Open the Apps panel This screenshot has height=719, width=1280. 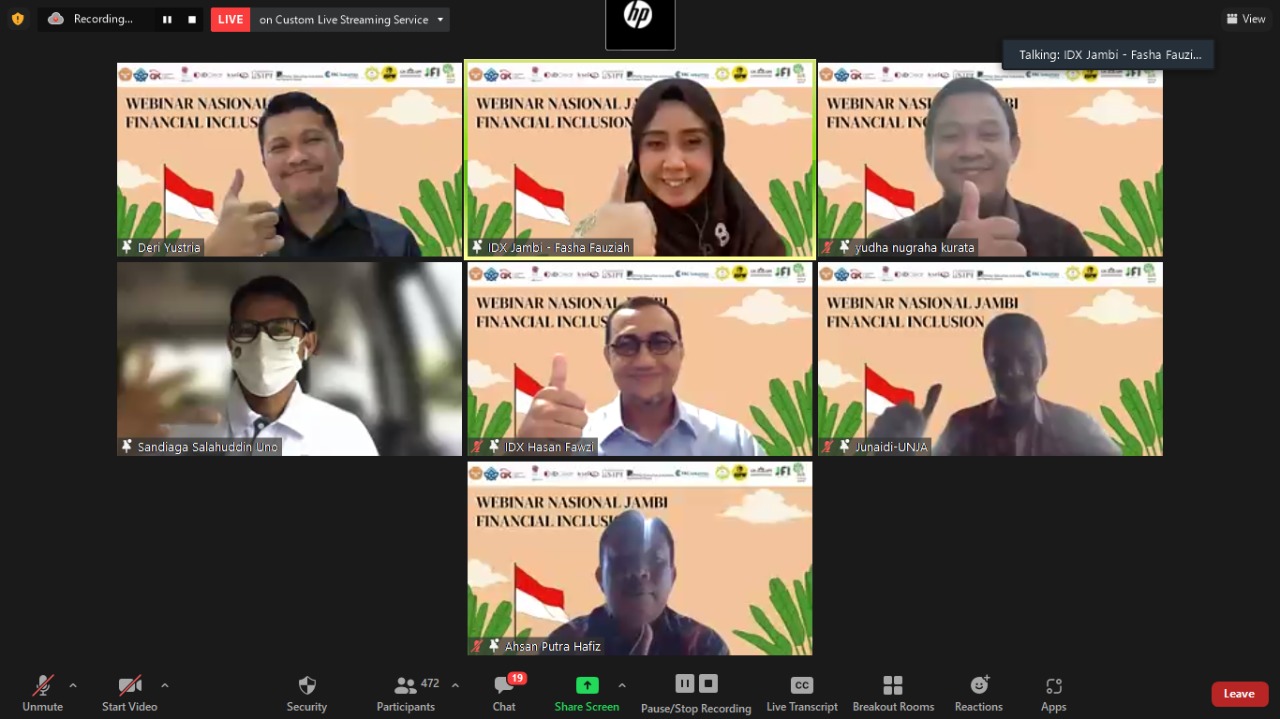(x=1053, y=692)
